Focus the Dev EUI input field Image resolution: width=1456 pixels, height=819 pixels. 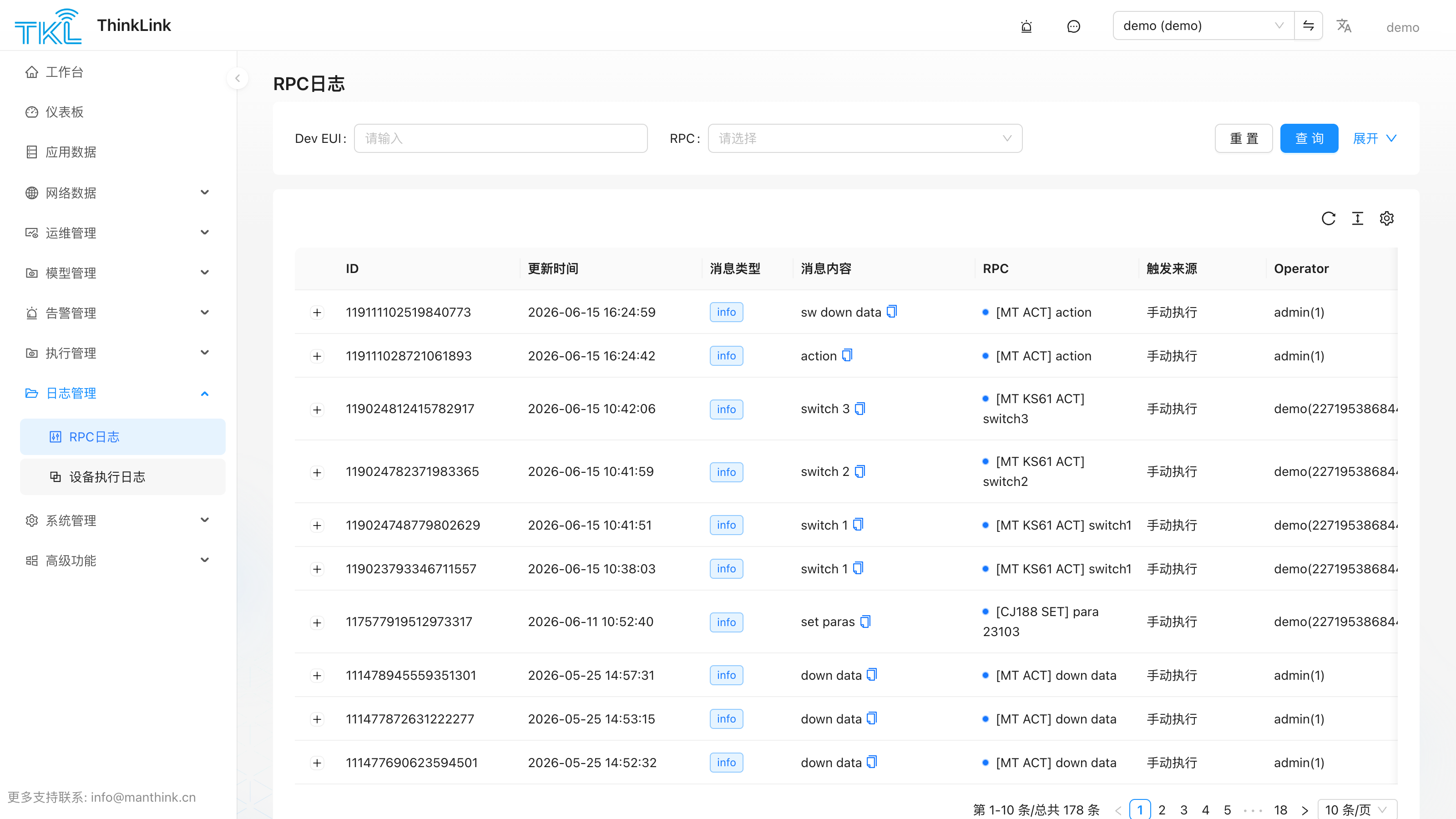tap(501, 138)
